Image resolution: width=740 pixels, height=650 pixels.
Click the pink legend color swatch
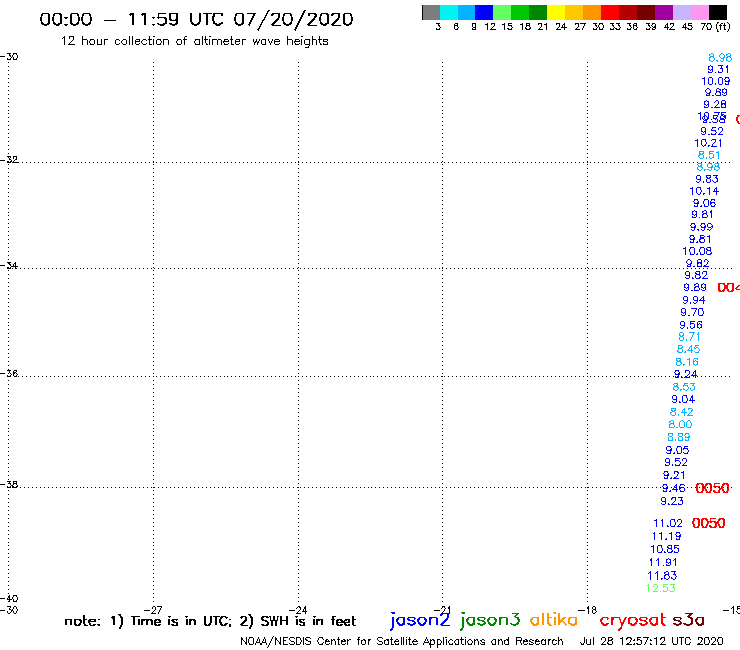click(699, 12)
